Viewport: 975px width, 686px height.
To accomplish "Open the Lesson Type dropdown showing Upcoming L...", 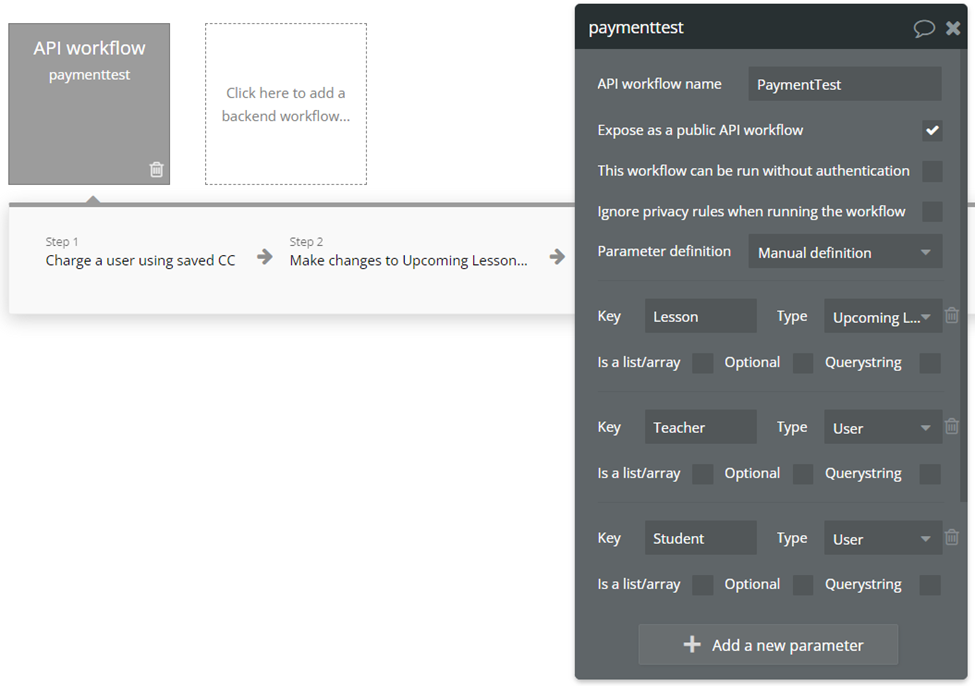I will (x=883, y=316).
